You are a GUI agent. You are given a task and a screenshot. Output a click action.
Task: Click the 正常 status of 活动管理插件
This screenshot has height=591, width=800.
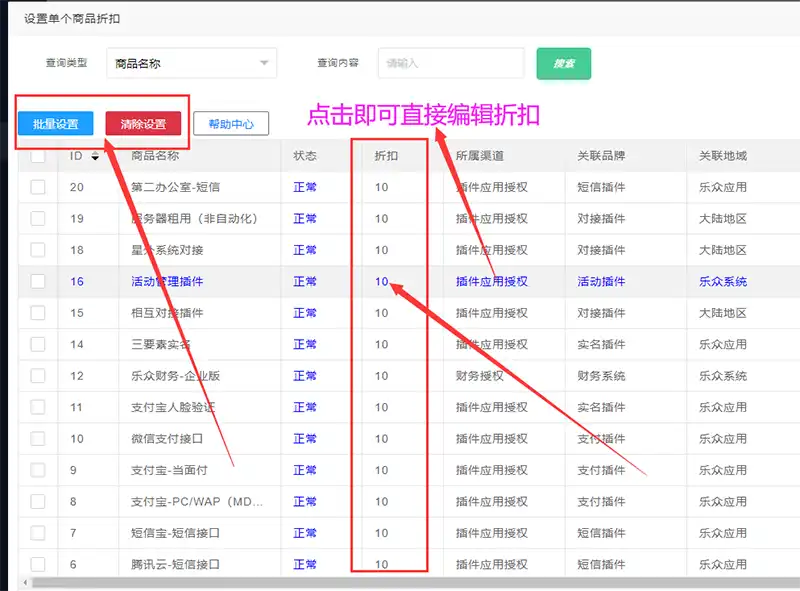(305, 281)
